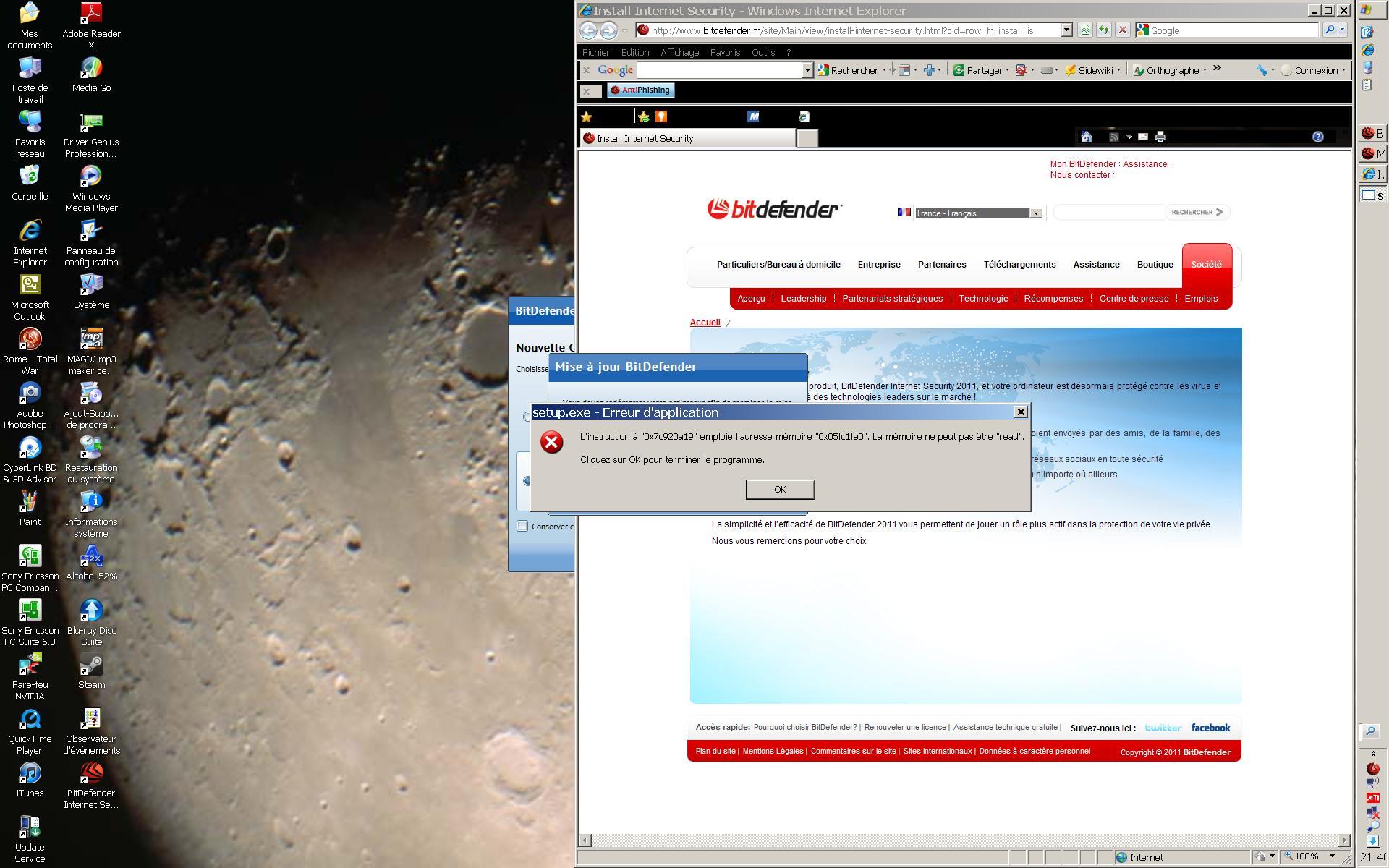Click the IE Google search box
Screen dimensions: 1389x868
[x=1227, y=30]
